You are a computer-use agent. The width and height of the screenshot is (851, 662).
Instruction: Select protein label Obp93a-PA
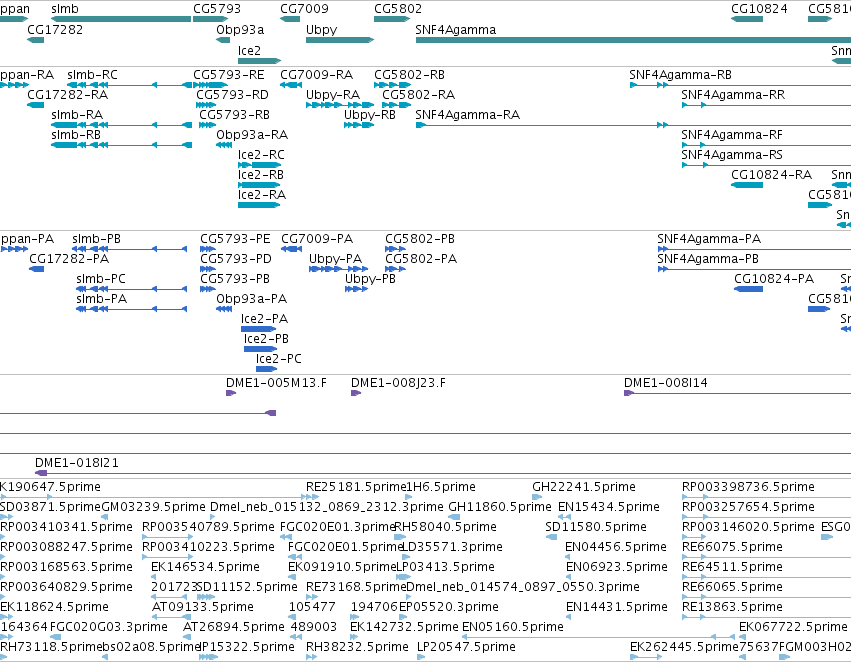point(252,299)
